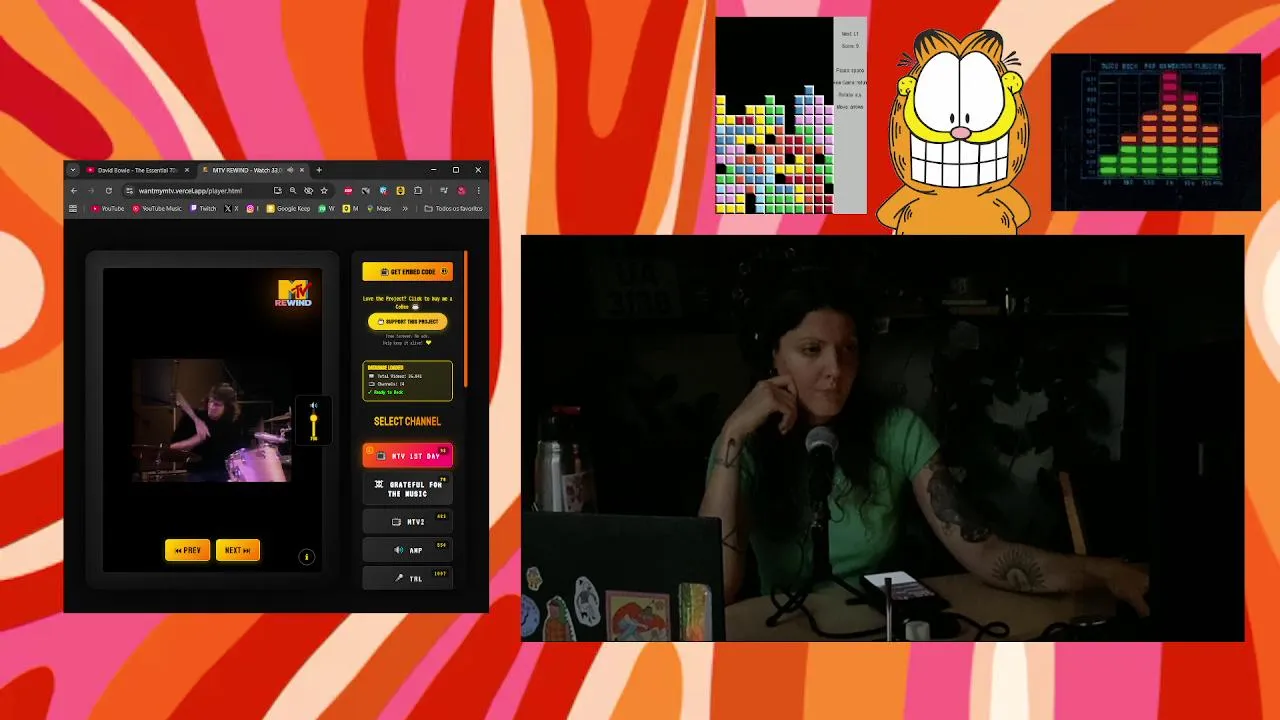Click the yellow extension icon in toolbar

[x=400, y=190]
